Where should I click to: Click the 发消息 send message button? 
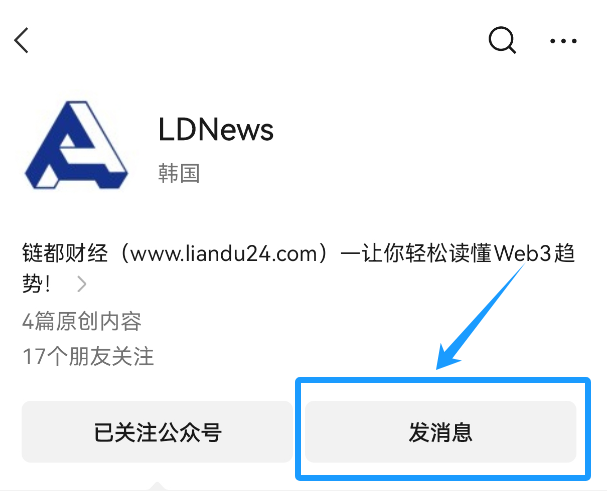[x=440, y=432]
